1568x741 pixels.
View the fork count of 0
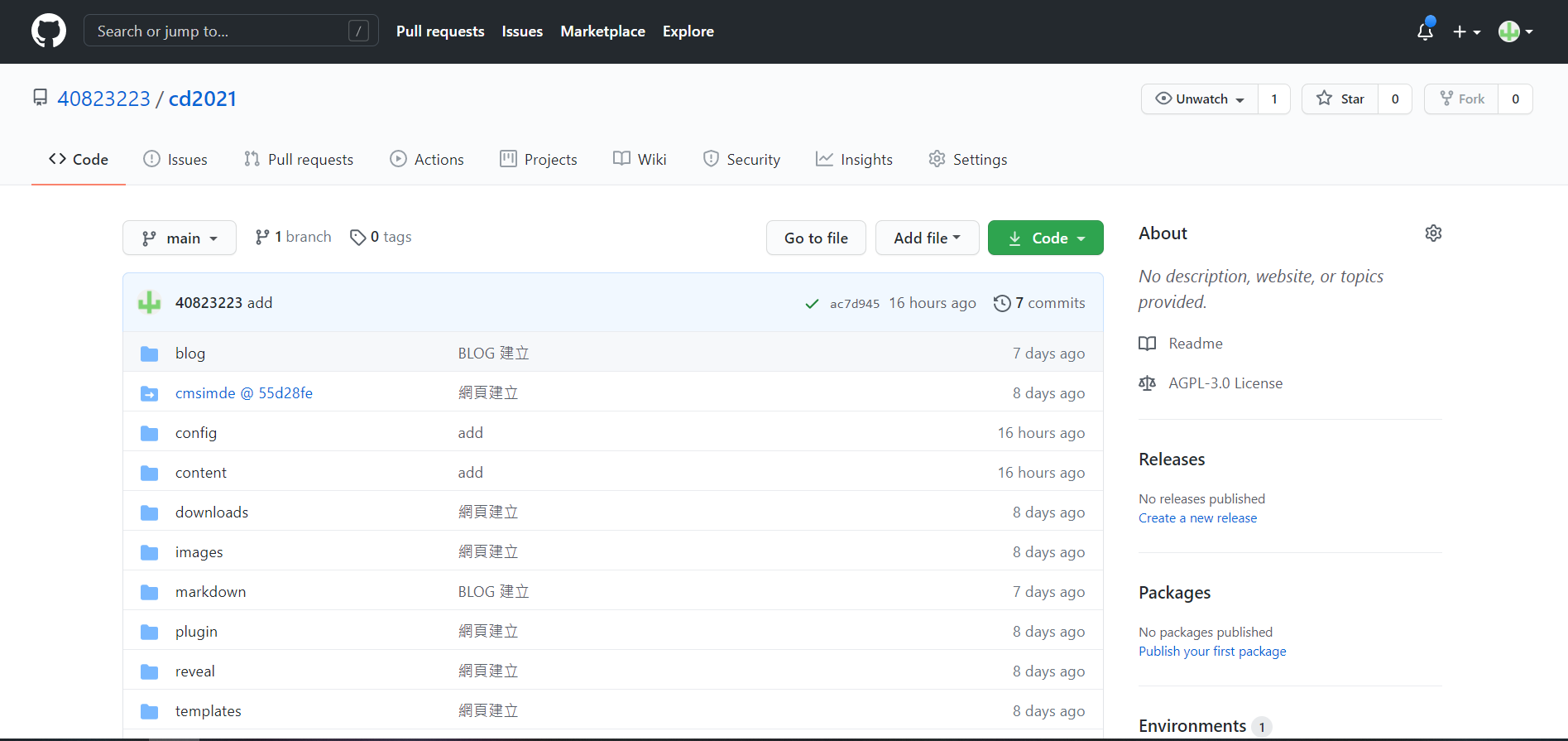click(1516, 99)
